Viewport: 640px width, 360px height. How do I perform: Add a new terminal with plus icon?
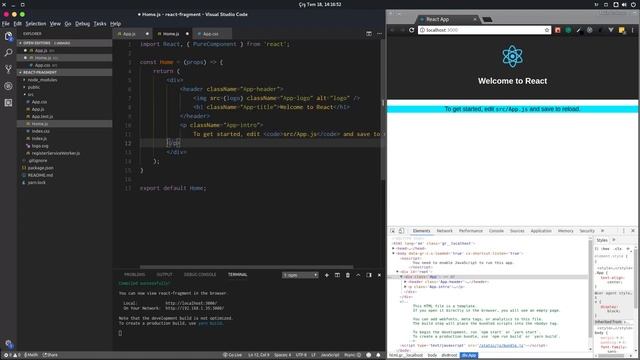coord(327,275)
